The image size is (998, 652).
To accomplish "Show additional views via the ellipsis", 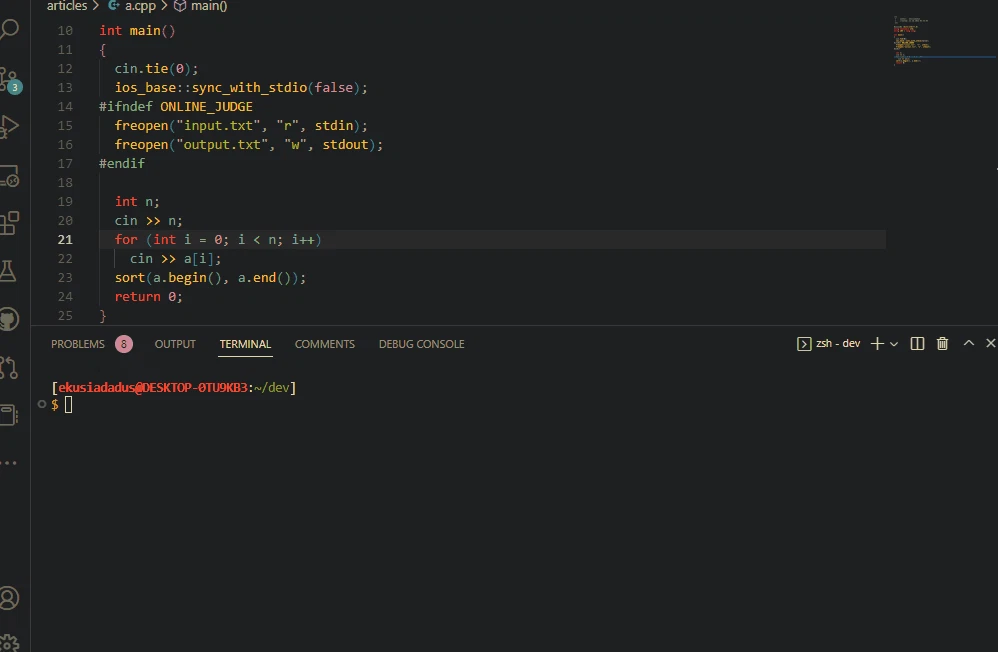I will point(8,463).
